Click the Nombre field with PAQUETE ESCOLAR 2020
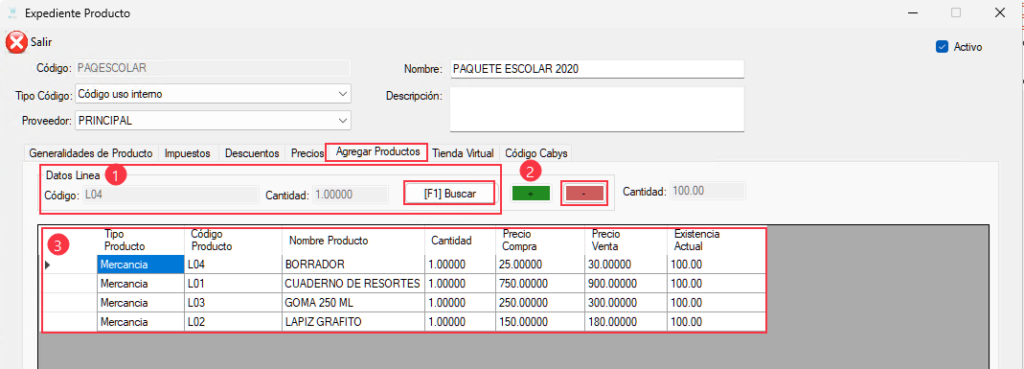 [x=597, y=69]
